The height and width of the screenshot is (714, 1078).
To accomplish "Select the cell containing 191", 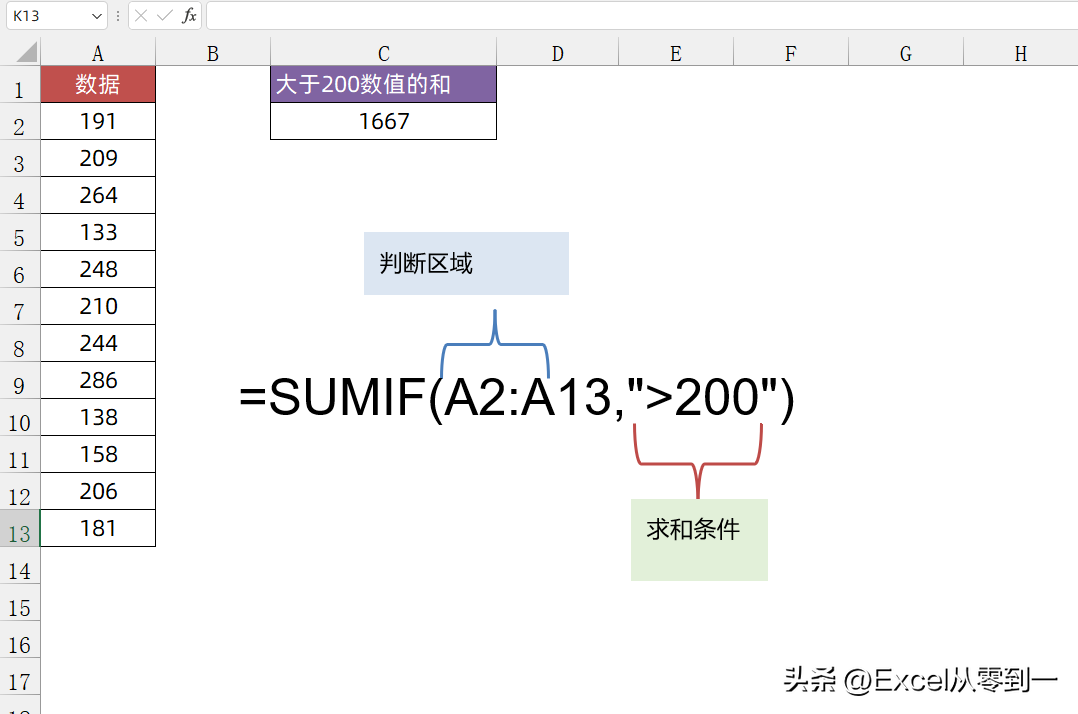I will (98, 121).
